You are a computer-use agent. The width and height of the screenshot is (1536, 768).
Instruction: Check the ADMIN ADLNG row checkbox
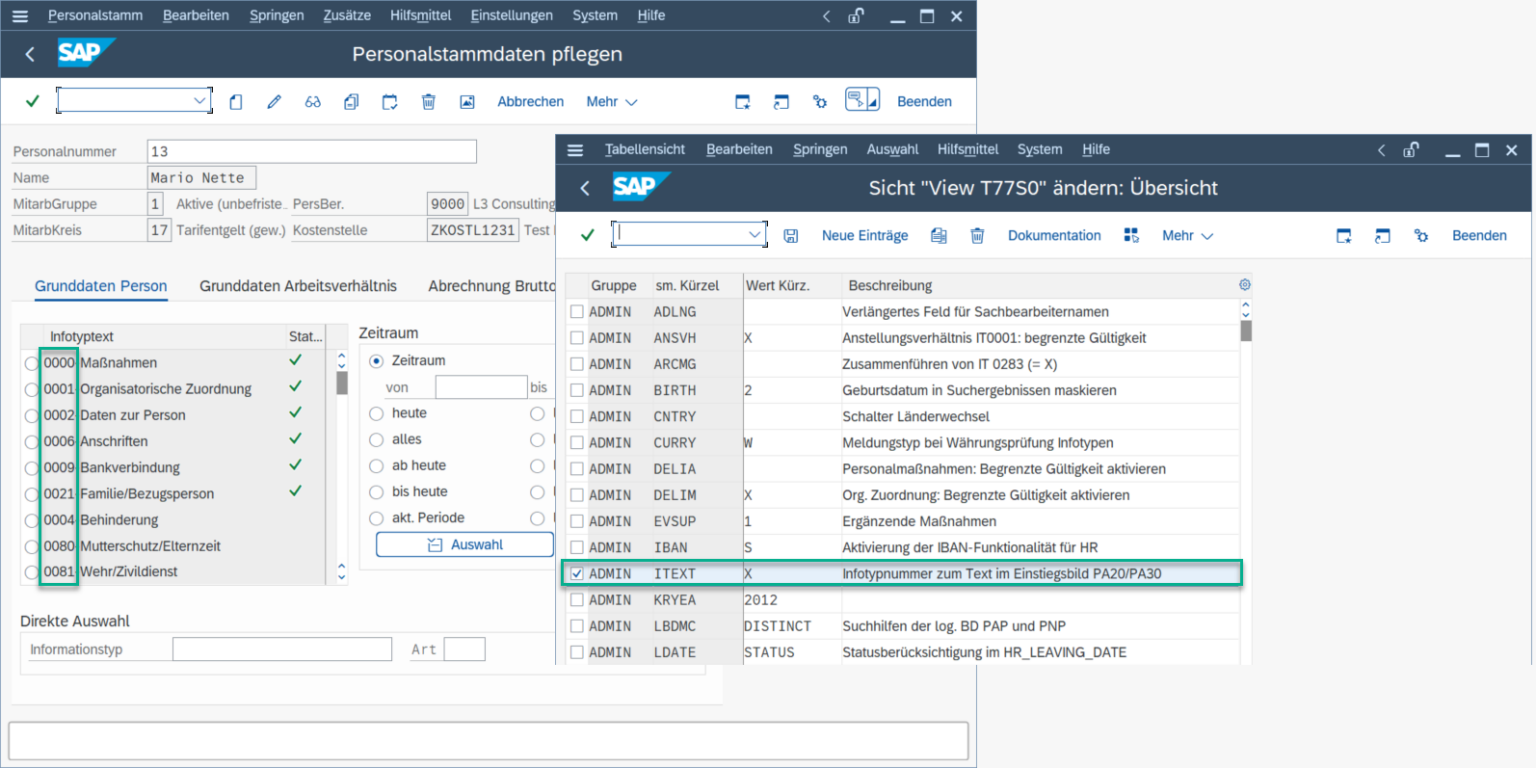(x=576, y=312)
